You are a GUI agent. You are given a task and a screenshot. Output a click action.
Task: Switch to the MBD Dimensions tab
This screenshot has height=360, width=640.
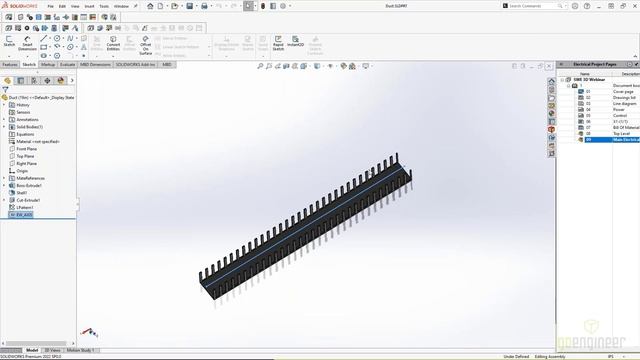pos(95,64)
